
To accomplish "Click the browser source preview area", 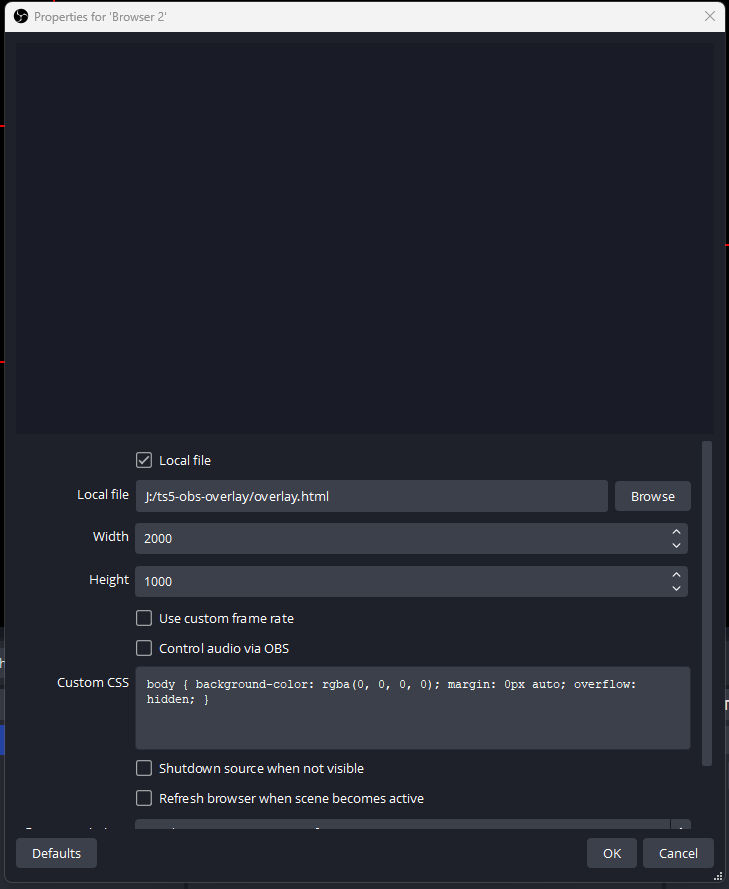I will [x=364, y=238].
